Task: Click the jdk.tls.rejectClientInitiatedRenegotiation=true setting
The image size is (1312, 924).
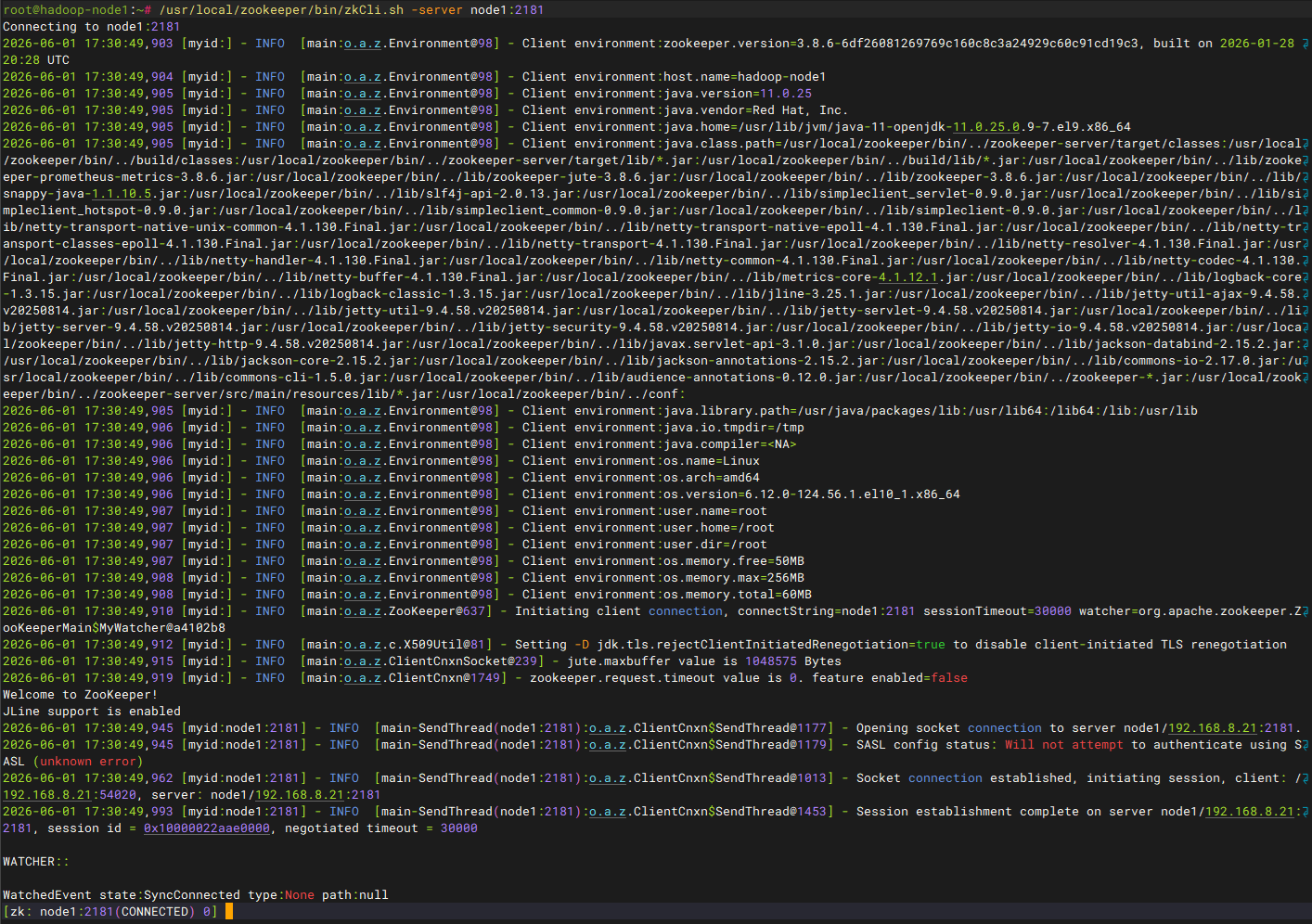Action: click(x=771, y=645)
